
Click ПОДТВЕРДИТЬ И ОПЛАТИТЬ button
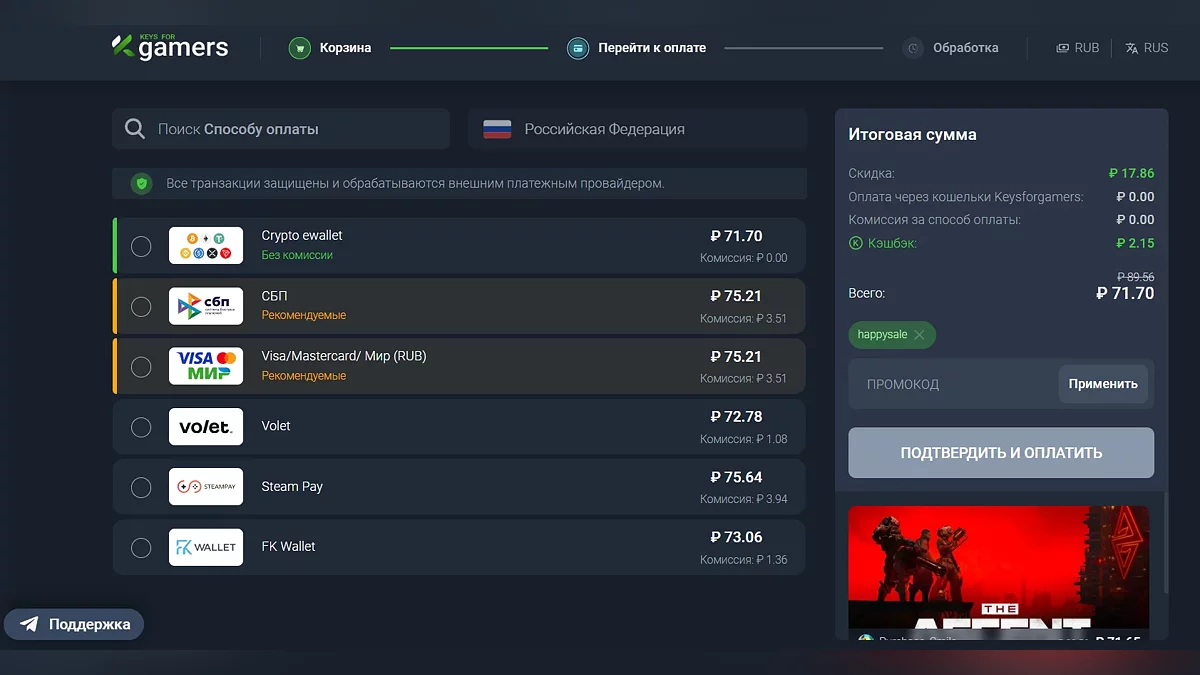pyautogui.click(x=1001, y=453)
